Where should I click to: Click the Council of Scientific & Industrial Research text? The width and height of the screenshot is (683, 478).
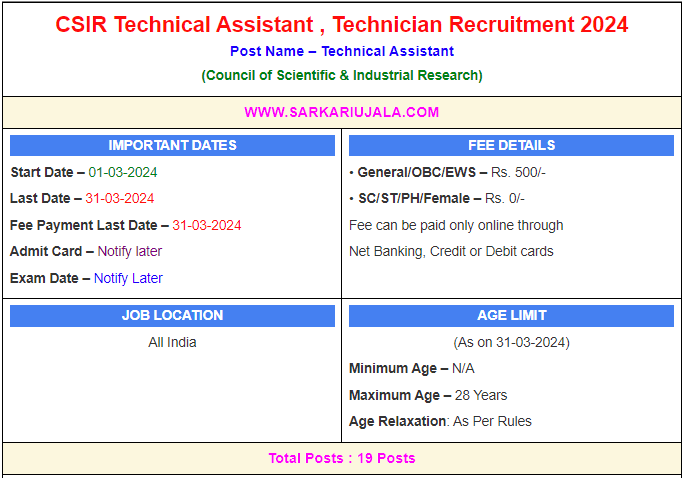click(342, 75)
